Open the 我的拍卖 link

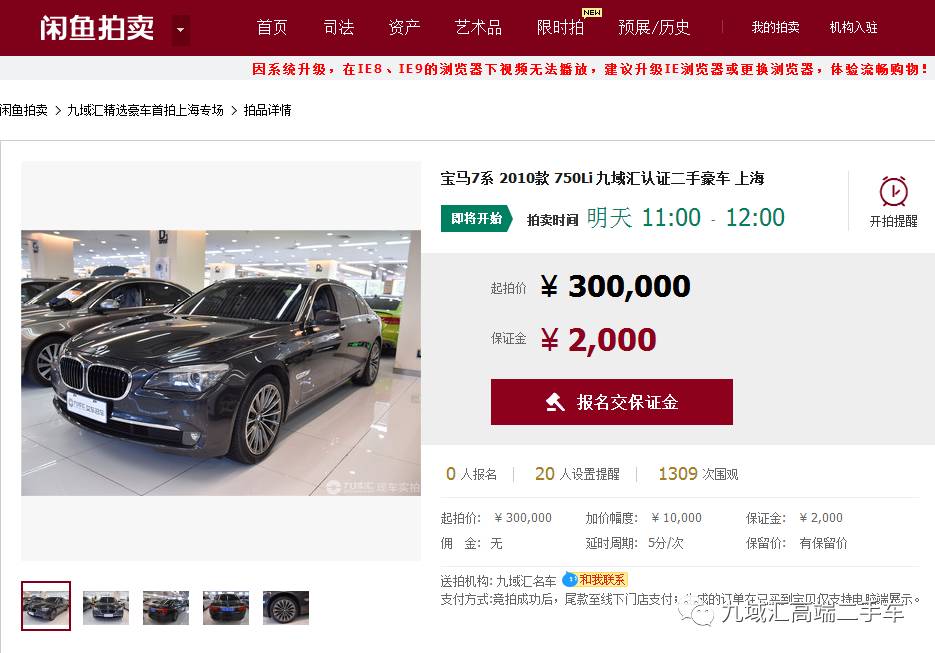tap(775, 27)
